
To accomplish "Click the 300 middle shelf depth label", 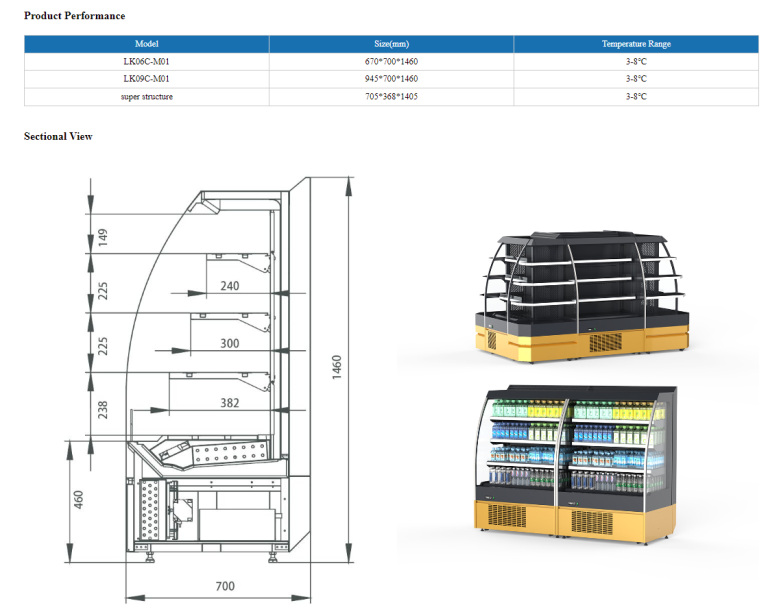I will 229,344.
